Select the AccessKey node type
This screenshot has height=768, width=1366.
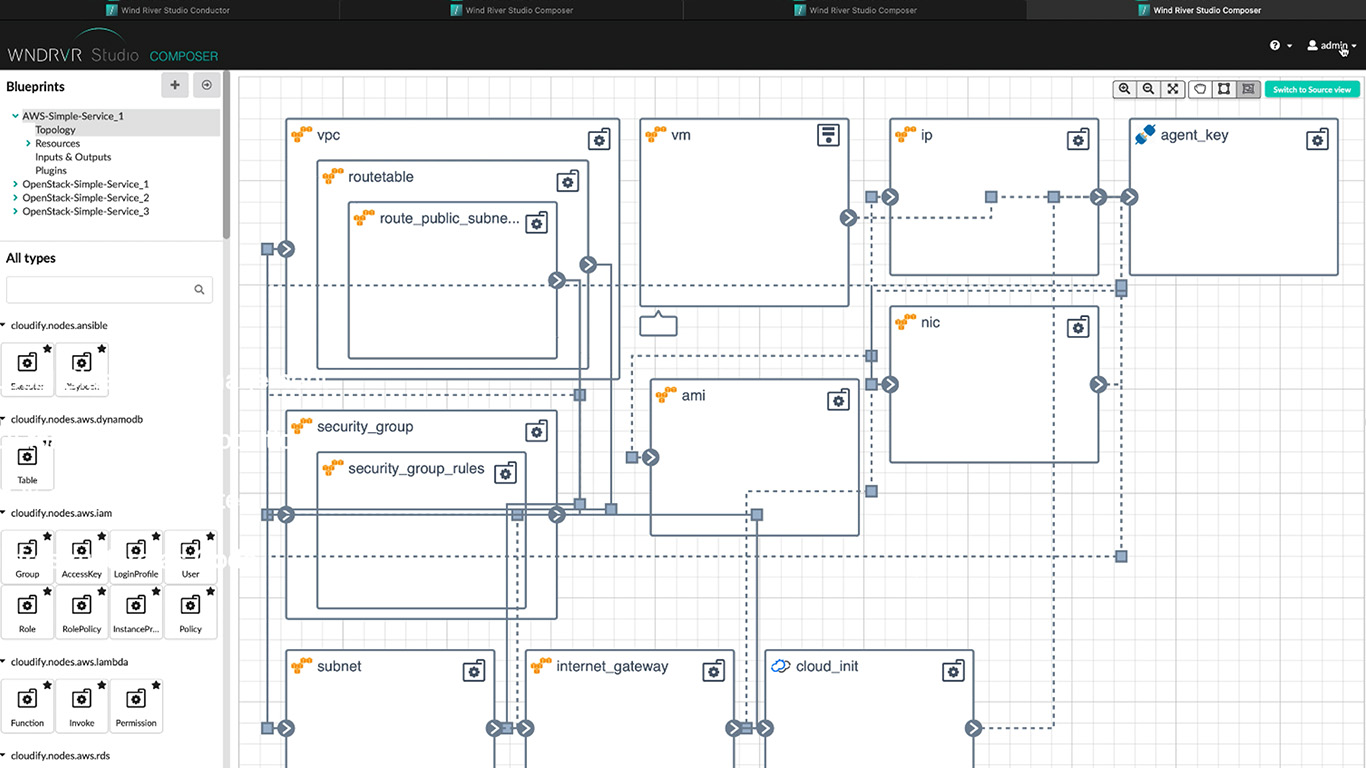(x=82, y=557)
